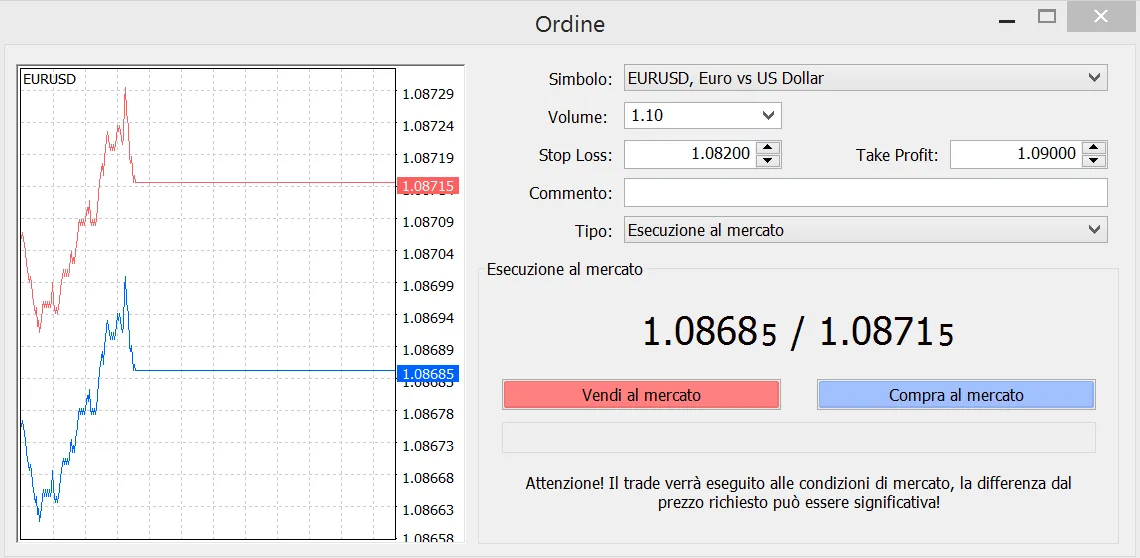Click the chart axis value 1.08694

click(428, 318)
